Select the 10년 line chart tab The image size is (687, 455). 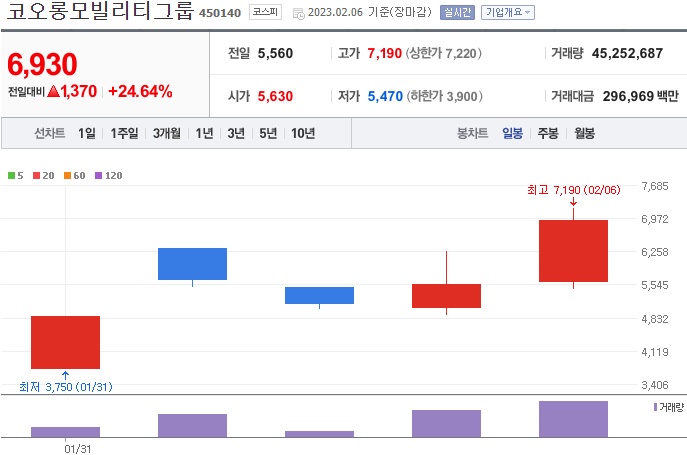pos(303,133)
